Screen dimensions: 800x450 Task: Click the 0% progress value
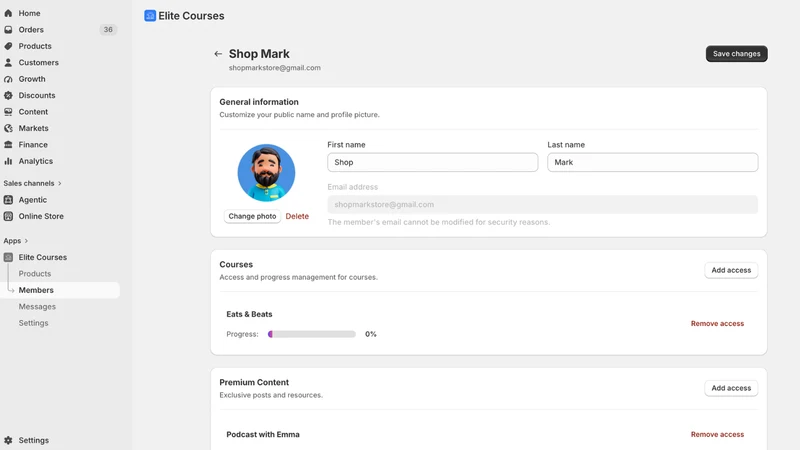click(x=371, y=334)
